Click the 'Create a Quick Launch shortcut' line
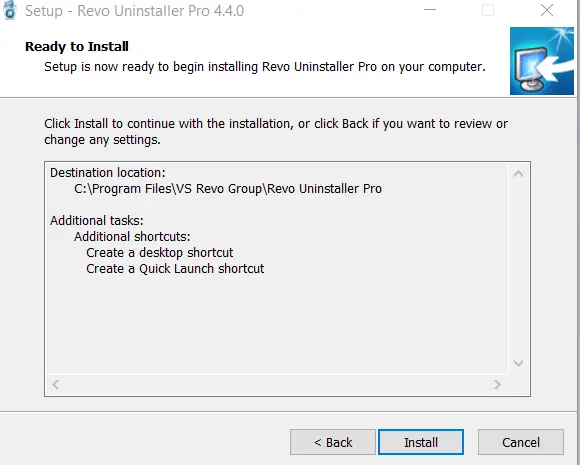Viewport: 580px width, 465px height. pos(175,269)
